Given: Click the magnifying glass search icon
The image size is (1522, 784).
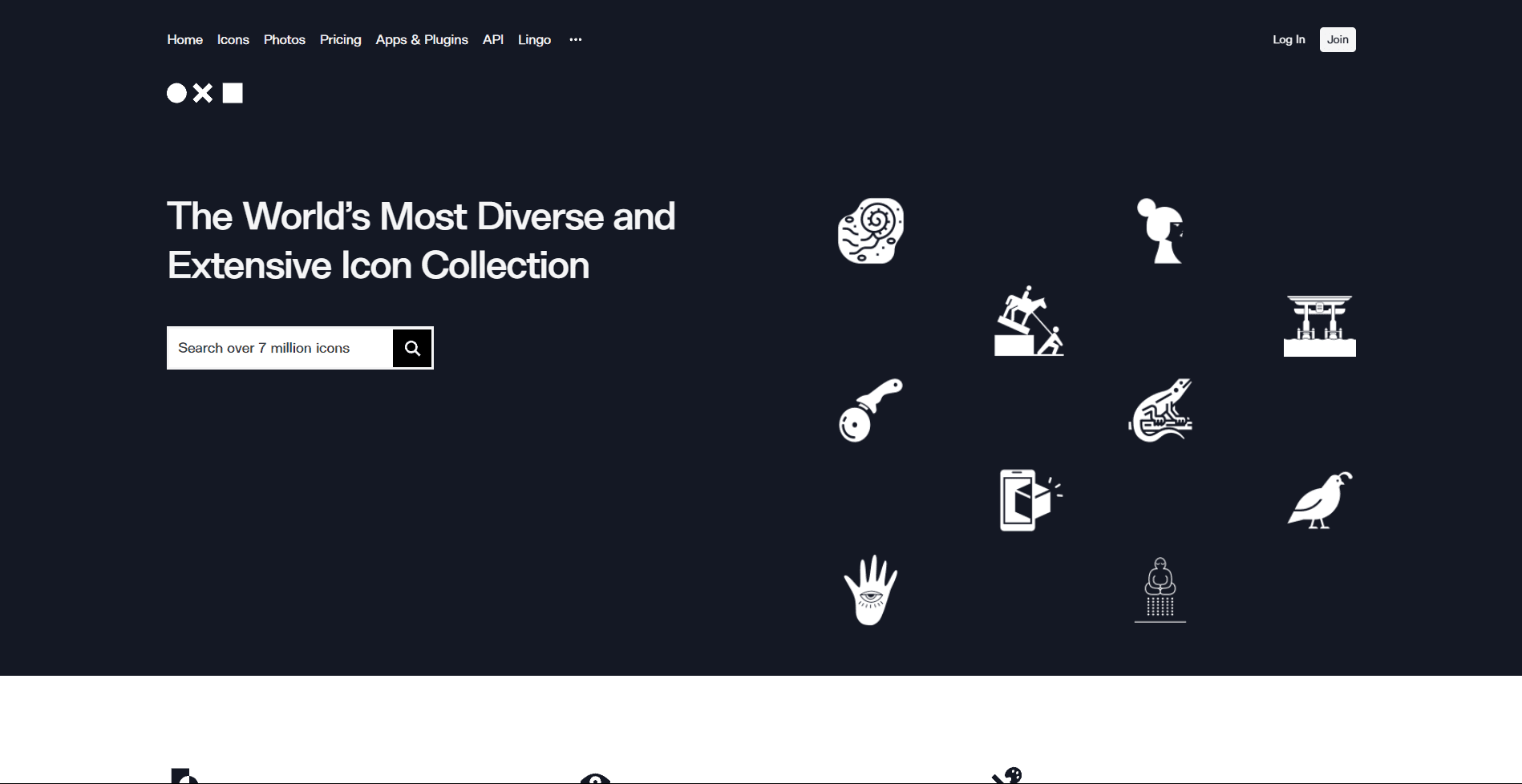Looking at the screenshot, I should pyautogui.click(x=412, y=348).
